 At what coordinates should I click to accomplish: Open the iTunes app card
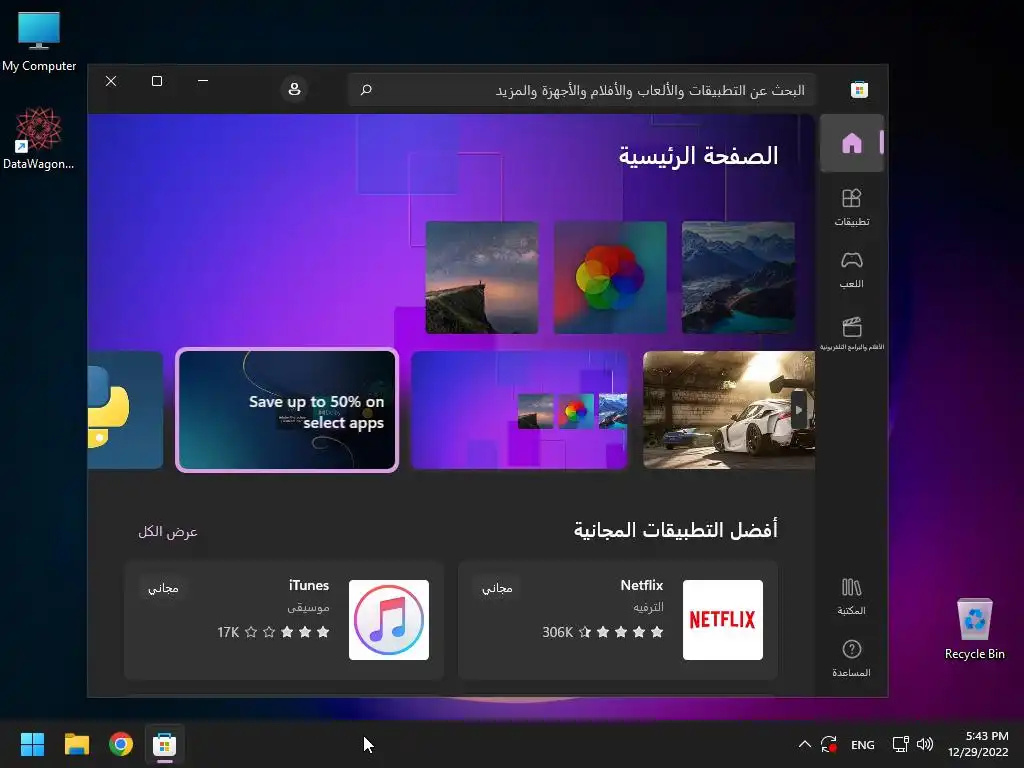284,620
